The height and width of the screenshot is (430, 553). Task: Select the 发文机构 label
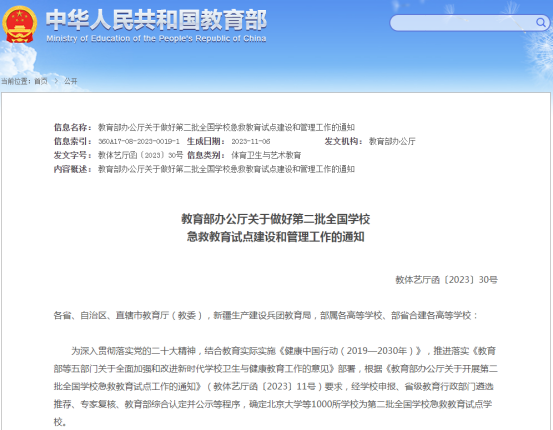pyautogui.click(x=344, y=141)
